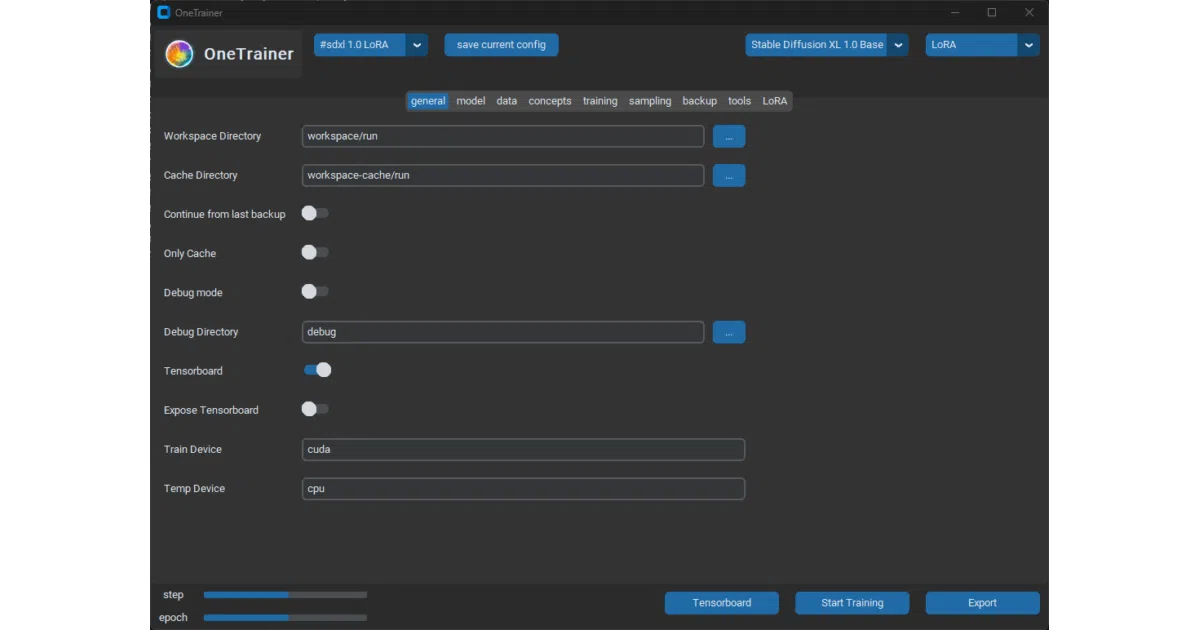Focus the Cache Directory text field

(x=503, y=175)
